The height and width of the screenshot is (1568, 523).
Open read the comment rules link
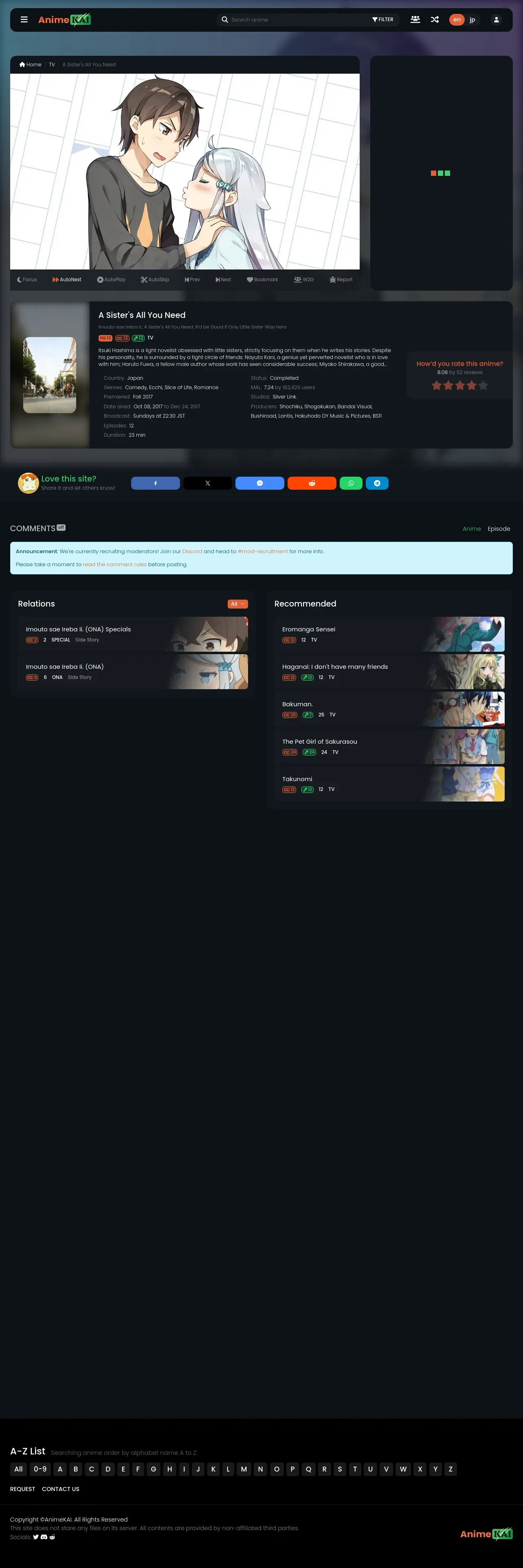(114, 564)
